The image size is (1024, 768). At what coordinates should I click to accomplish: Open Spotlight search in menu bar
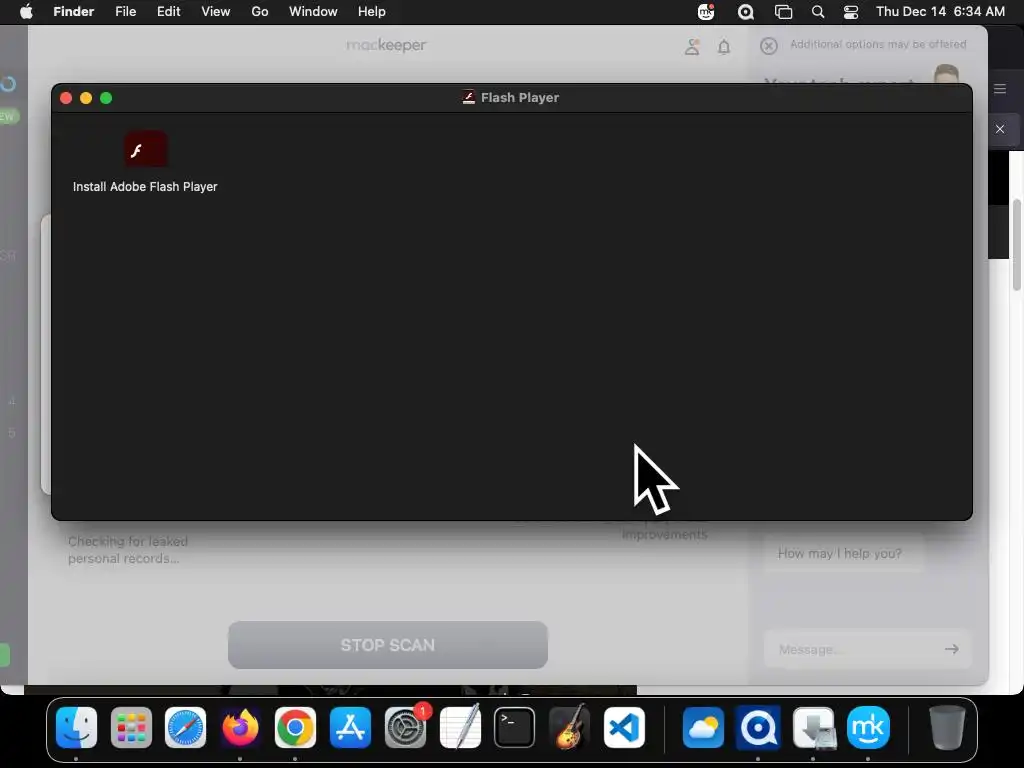818,12
